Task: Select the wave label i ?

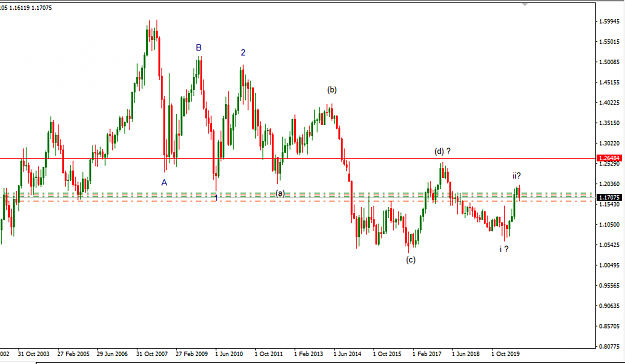Action: click(504, 249)
